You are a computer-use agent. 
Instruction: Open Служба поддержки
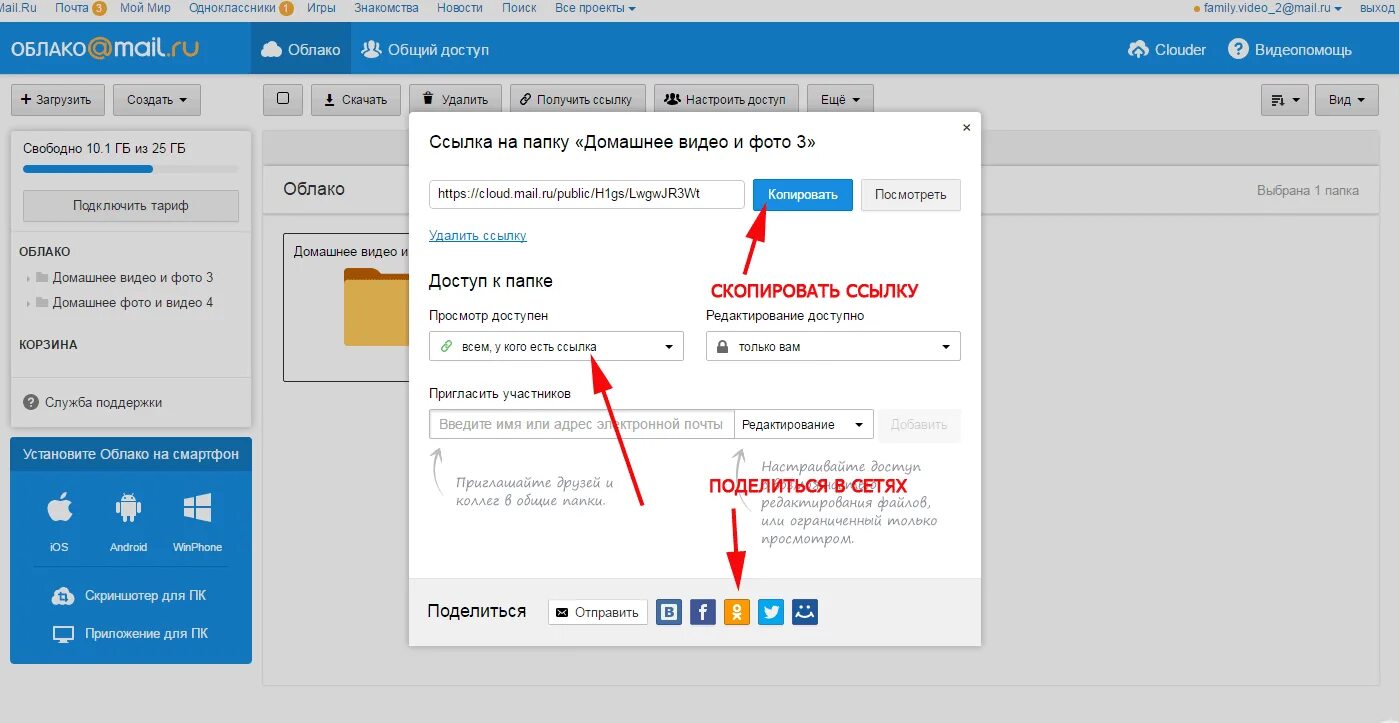(92, 403)
